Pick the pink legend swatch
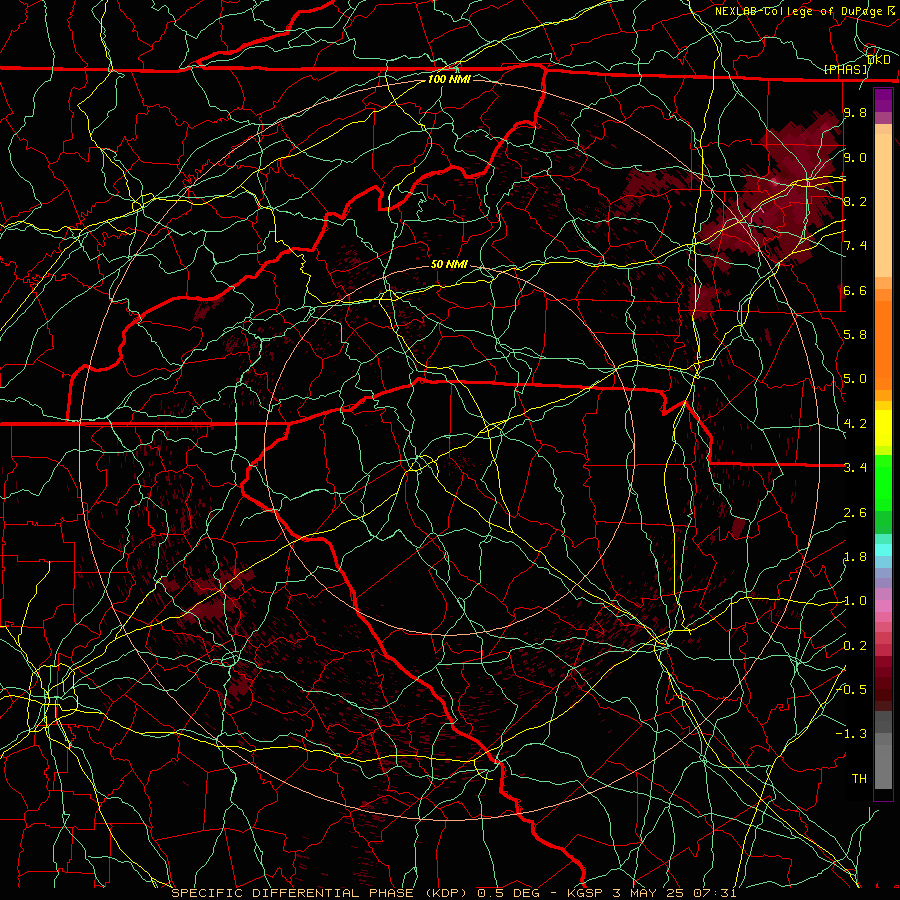Screen dimensions: 900x900 [x=883, y=606]
